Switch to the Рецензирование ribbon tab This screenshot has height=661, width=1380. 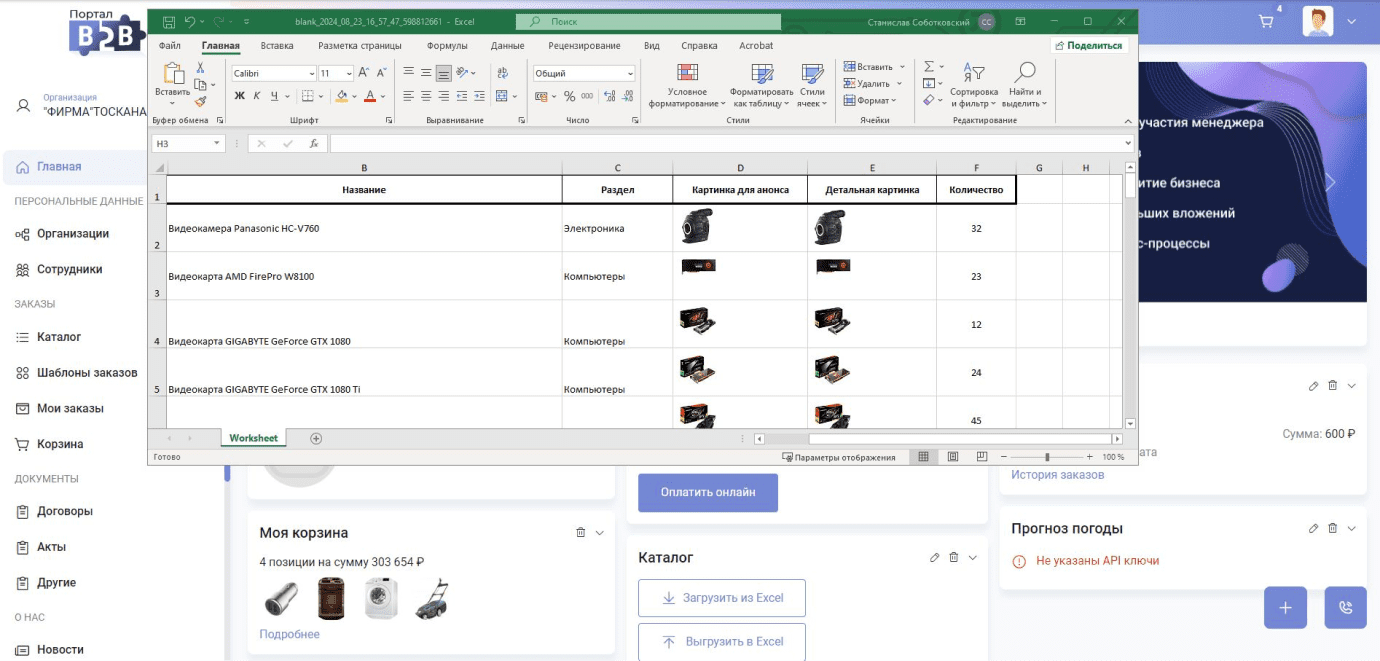pos(584,46)
